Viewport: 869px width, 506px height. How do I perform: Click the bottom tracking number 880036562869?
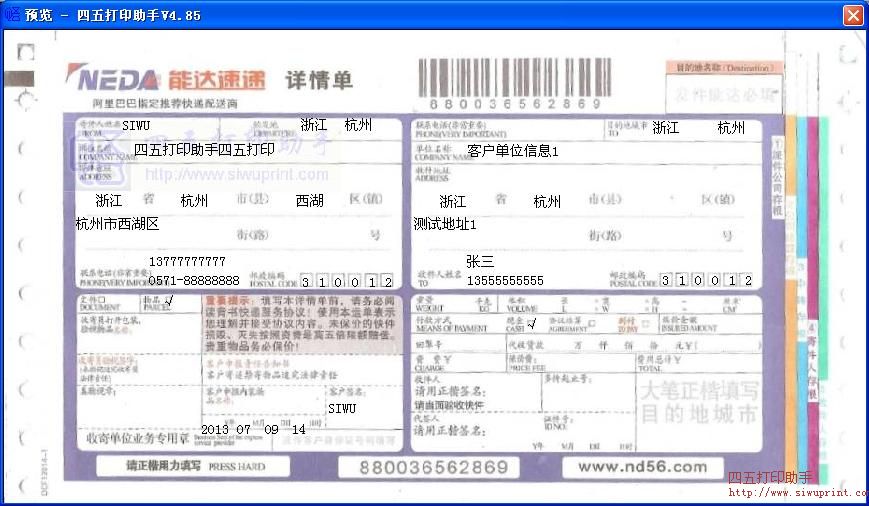[x=433, y=467]
